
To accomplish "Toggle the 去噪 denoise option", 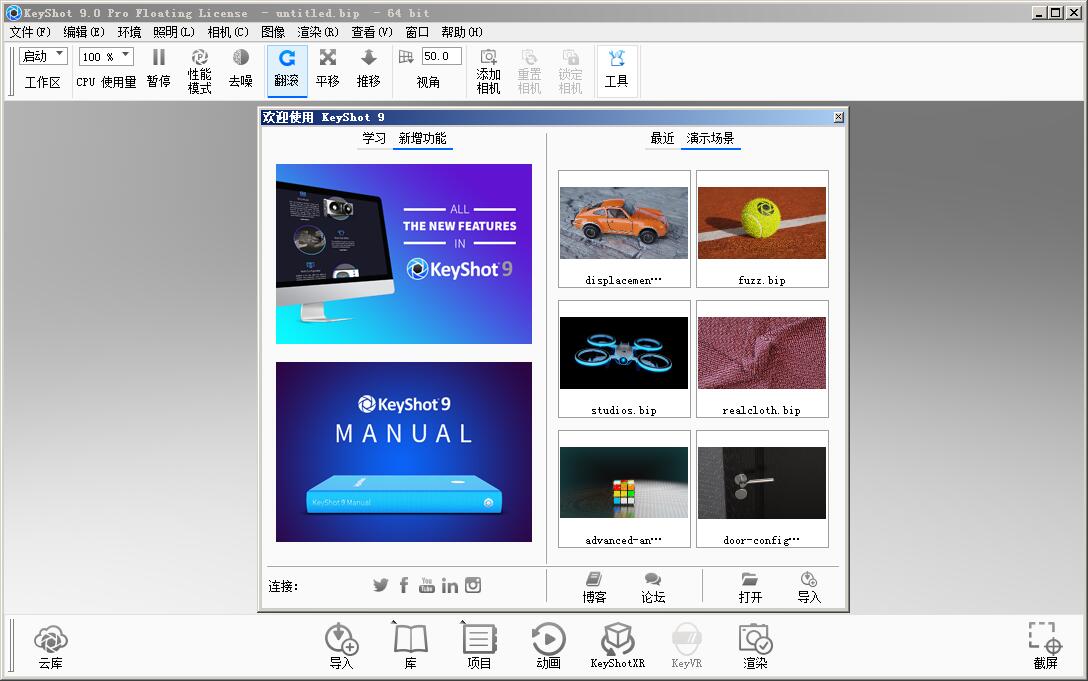I will [x=241, y=69].
